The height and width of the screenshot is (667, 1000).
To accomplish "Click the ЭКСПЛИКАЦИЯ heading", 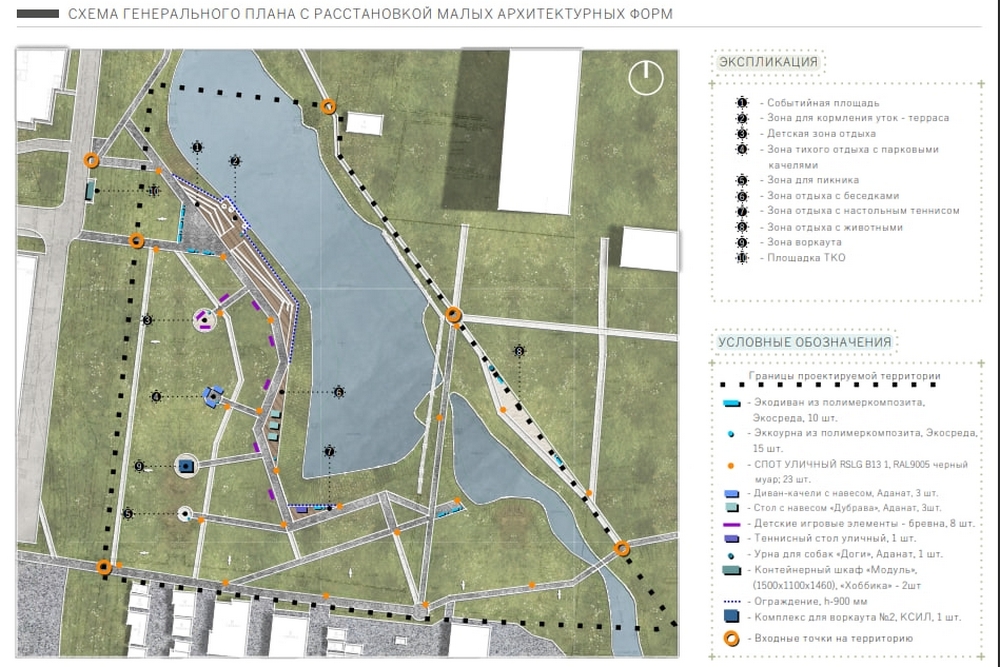I will point(768,63).
